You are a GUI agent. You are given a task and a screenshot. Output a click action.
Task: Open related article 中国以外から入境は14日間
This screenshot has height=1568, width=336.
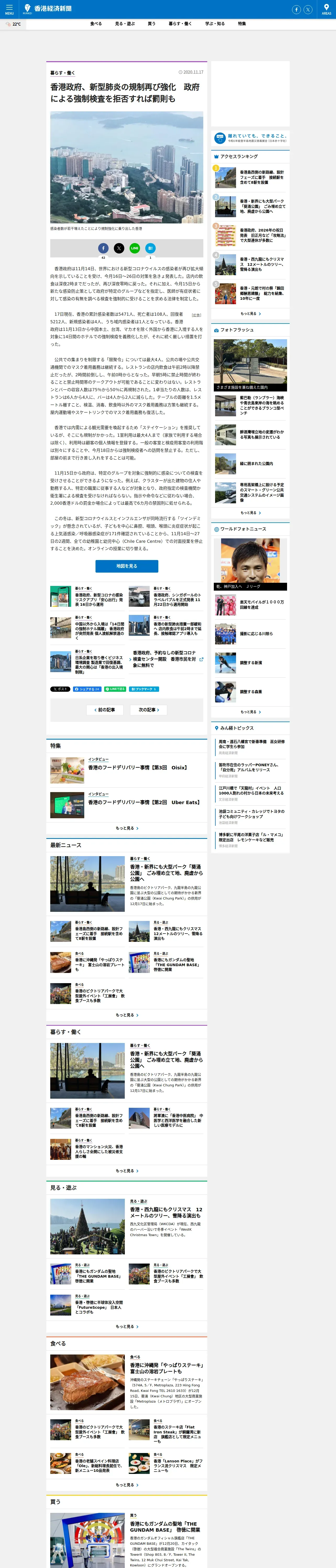pyautogui.click(x=87, y=627)
